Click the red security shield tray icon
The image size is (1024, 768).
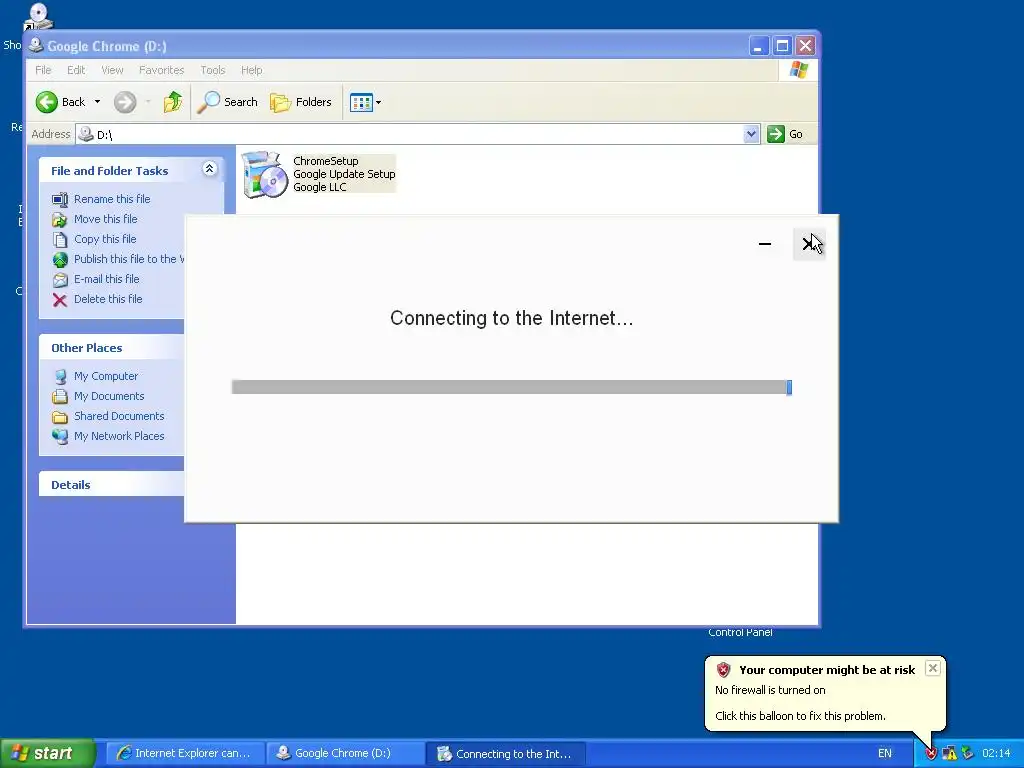pyautogui.click(x=931, y=754)
